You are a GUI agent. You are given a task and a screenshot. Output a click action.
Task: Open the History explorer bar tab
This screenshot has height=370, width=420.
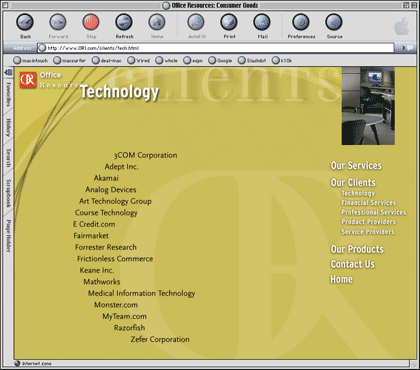pyautogui.click(x=9, y=127)
